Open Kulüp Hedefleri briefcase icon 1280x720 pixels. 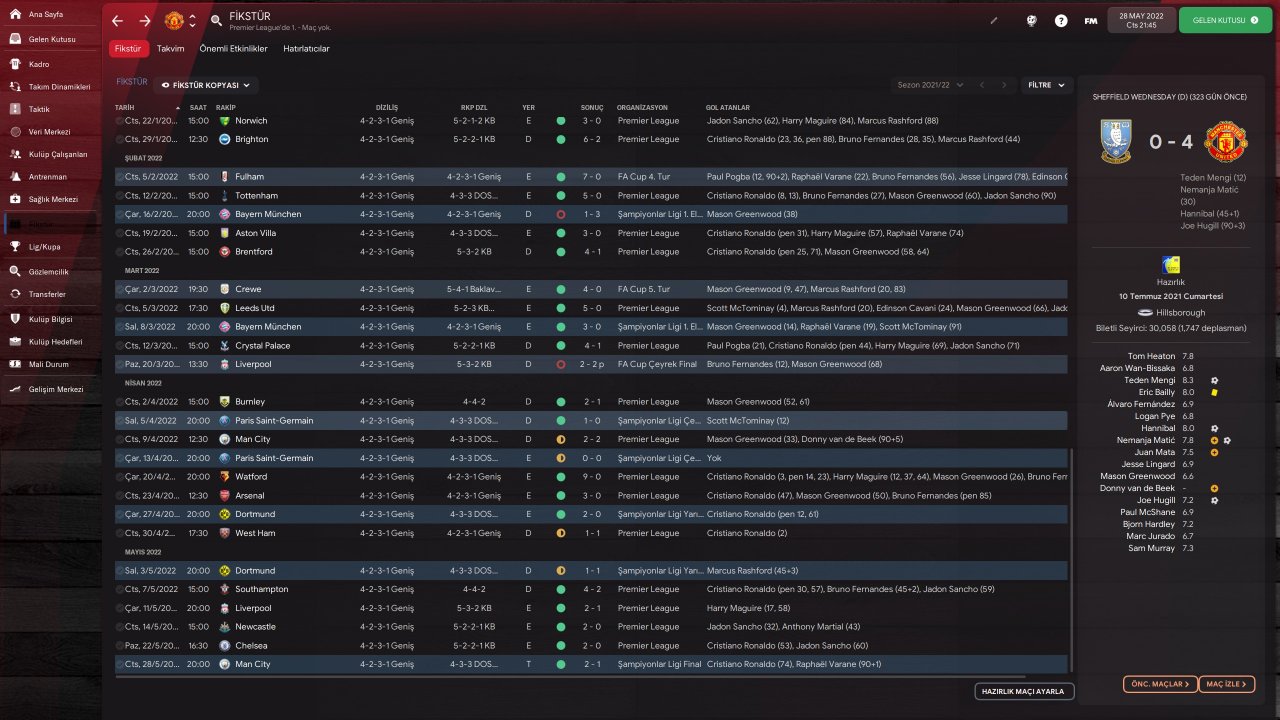pyautogui.click(x=16, y=341)
